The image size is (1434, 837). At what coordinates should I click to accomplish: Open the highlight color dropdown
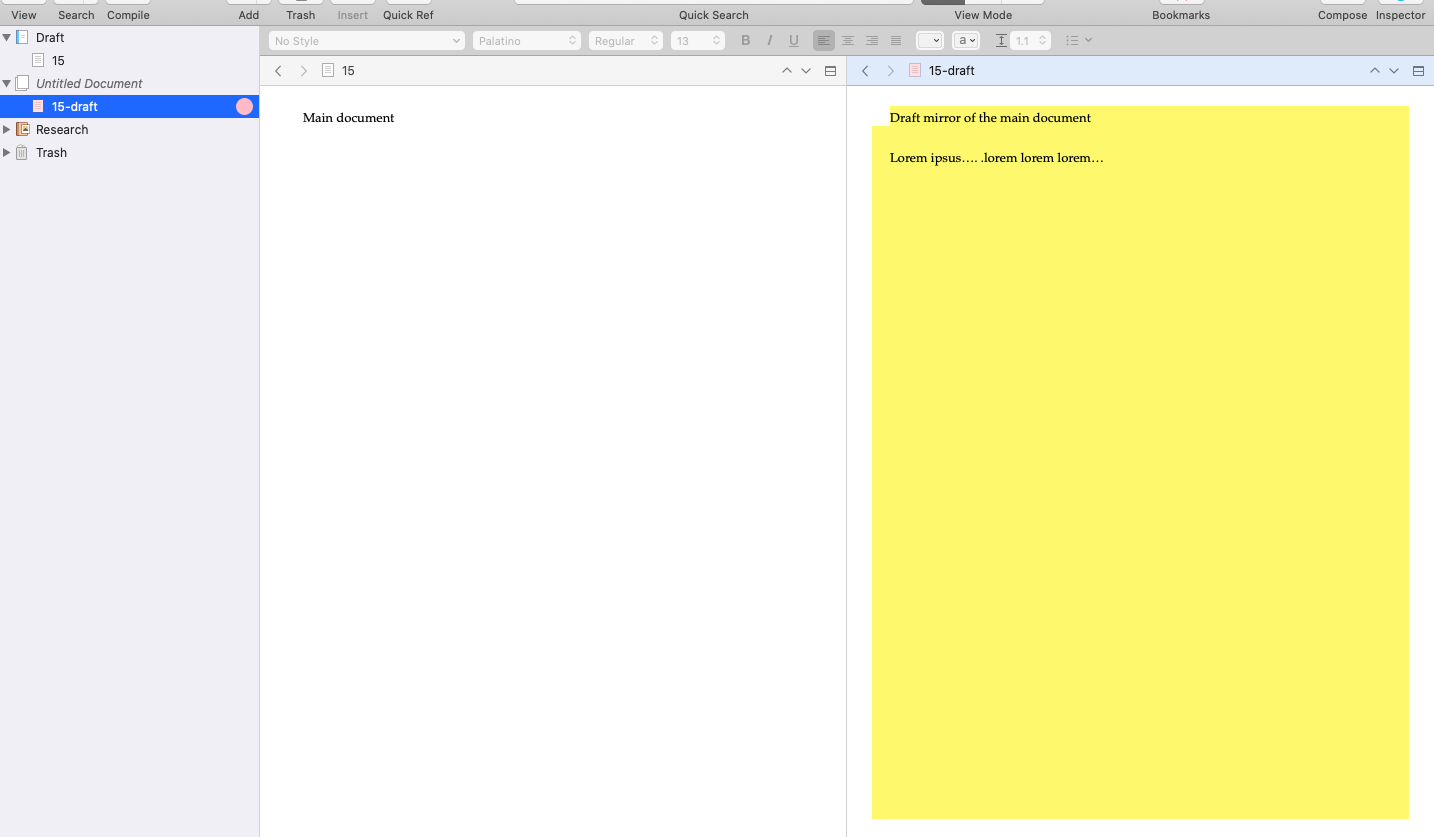pyautogui.click(x=966, y=41)
